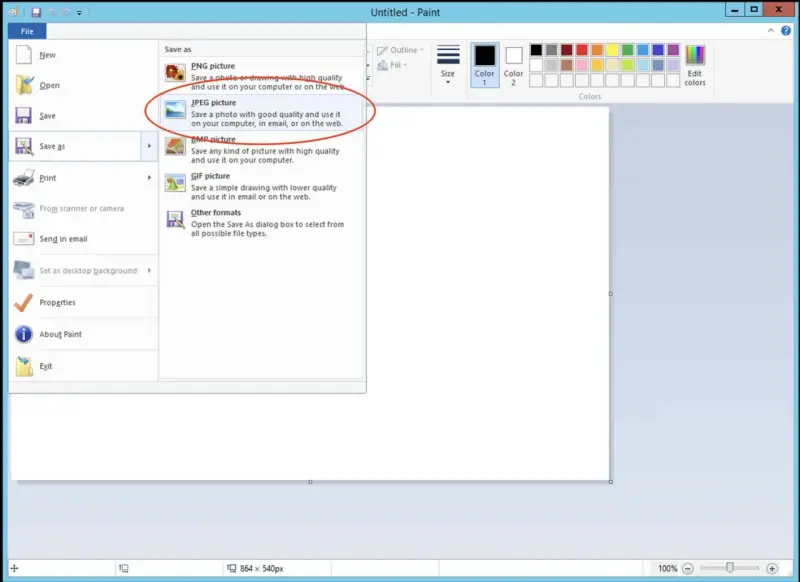Choose New from the File menu
This screenshot has height=582, width=800.
pos(83,55)
